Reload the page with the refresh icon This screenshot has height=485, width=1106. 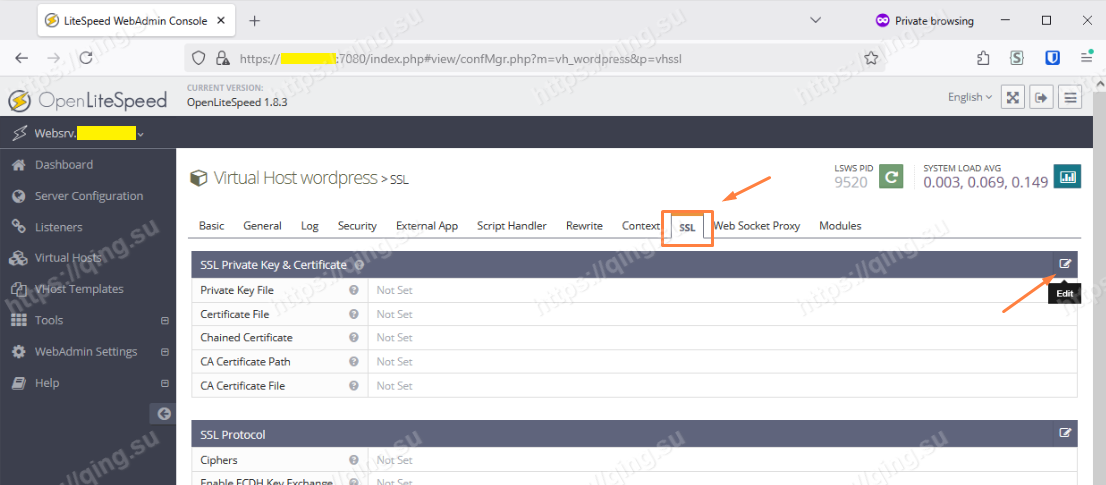click(x=86, y=59)
